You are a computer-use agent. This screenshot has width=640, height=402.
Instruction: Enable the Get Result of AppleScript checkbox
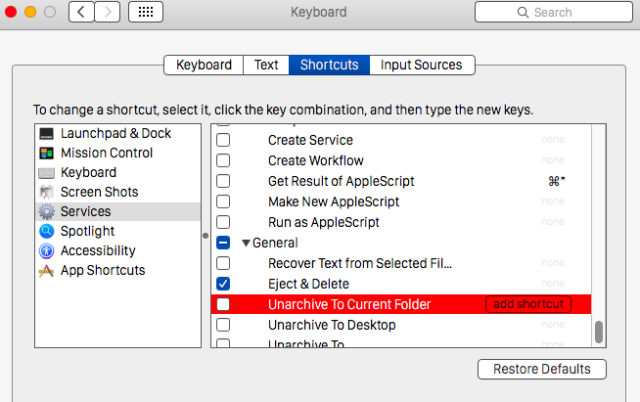pyautogui.click(x=223, y=181)
